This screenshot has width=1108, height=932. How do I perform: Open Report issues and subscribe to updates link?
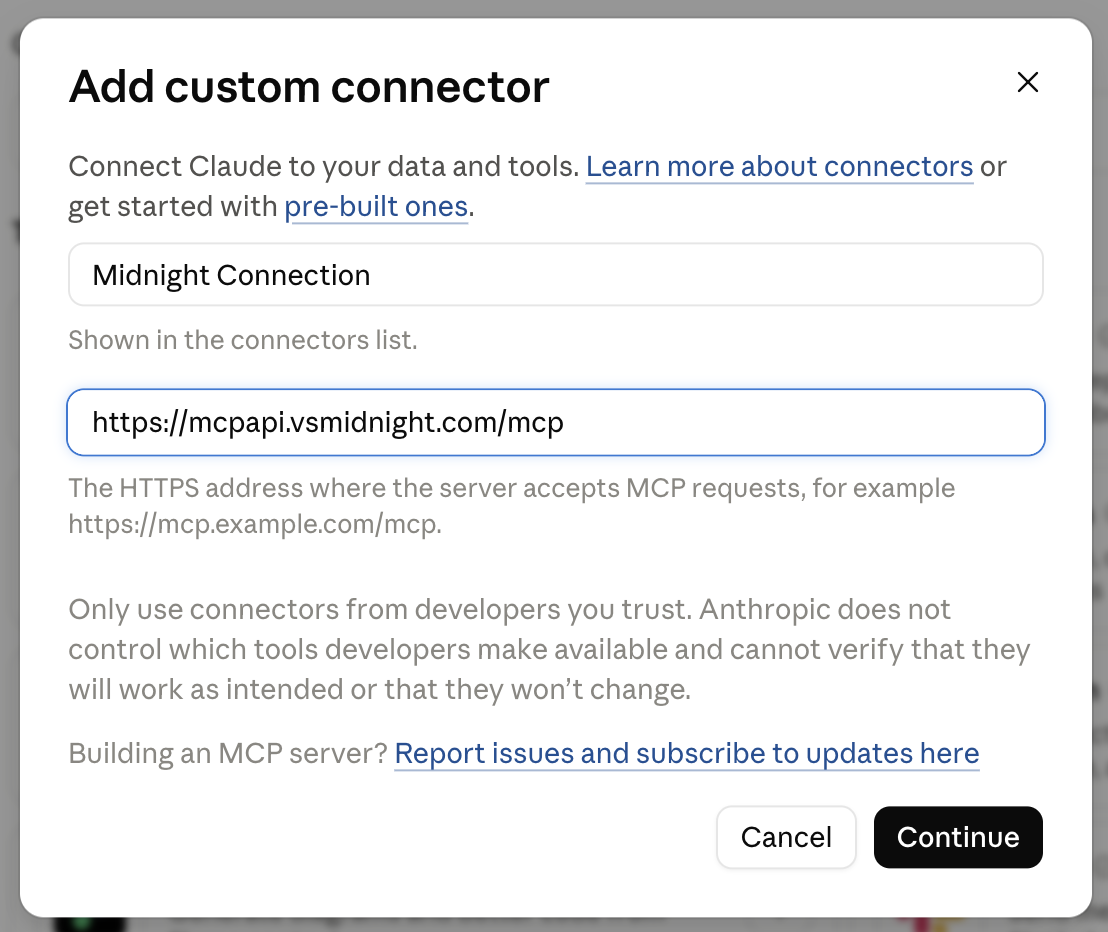click(x=686, y=754)
